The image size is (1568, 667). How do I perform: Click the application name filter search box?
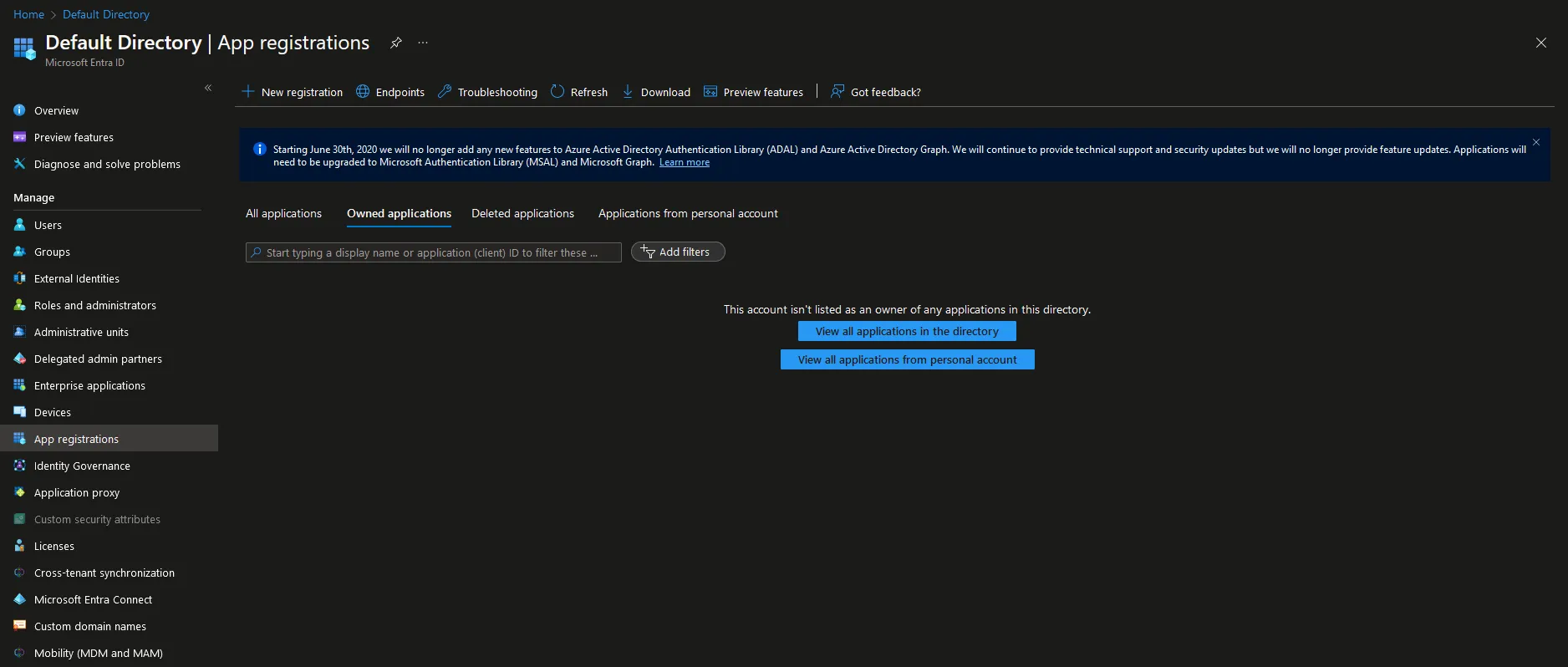[434, 252]
